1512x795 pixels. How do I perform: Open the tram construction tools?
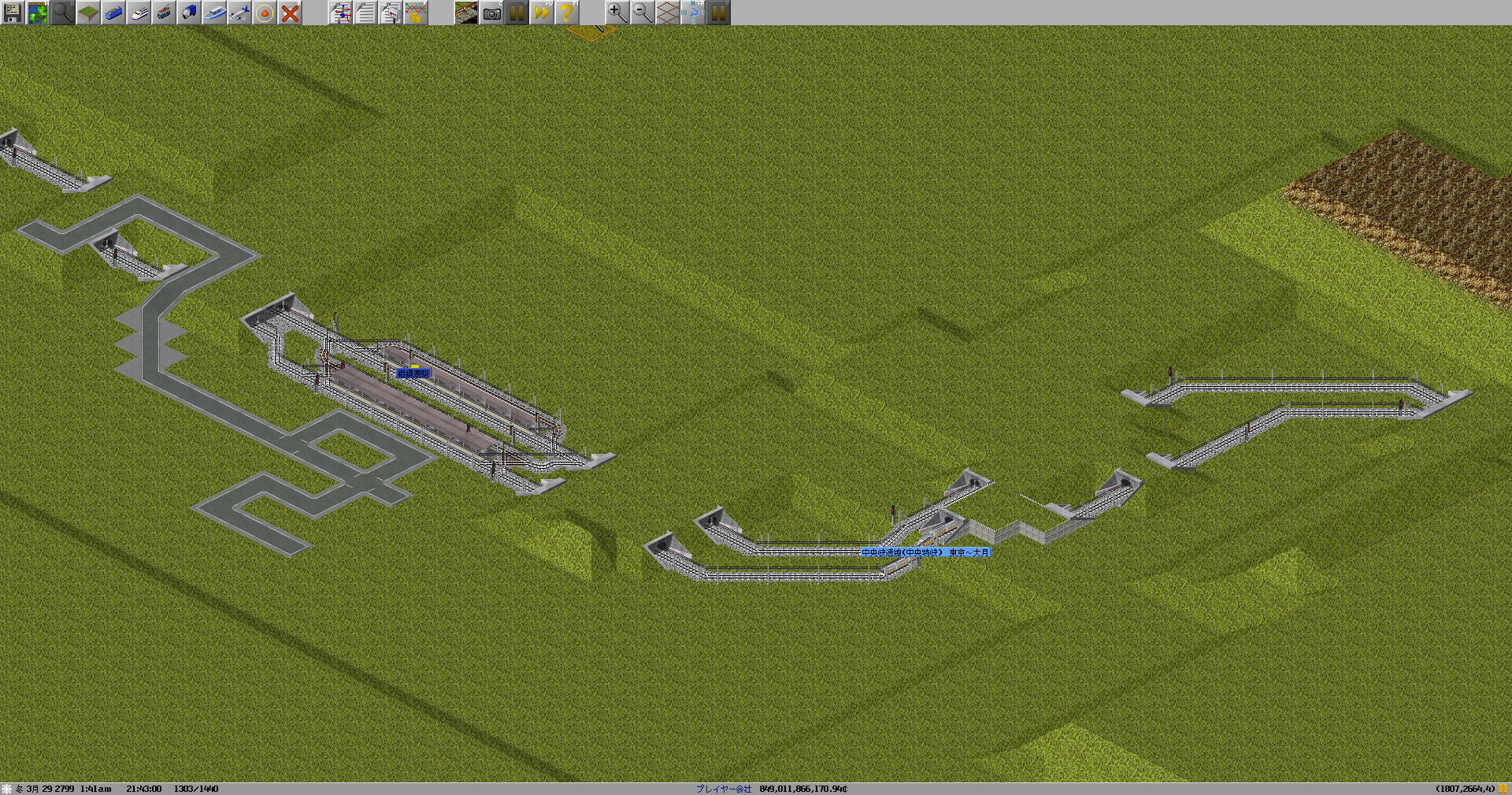pyautogui.click(x=164, y=13)
